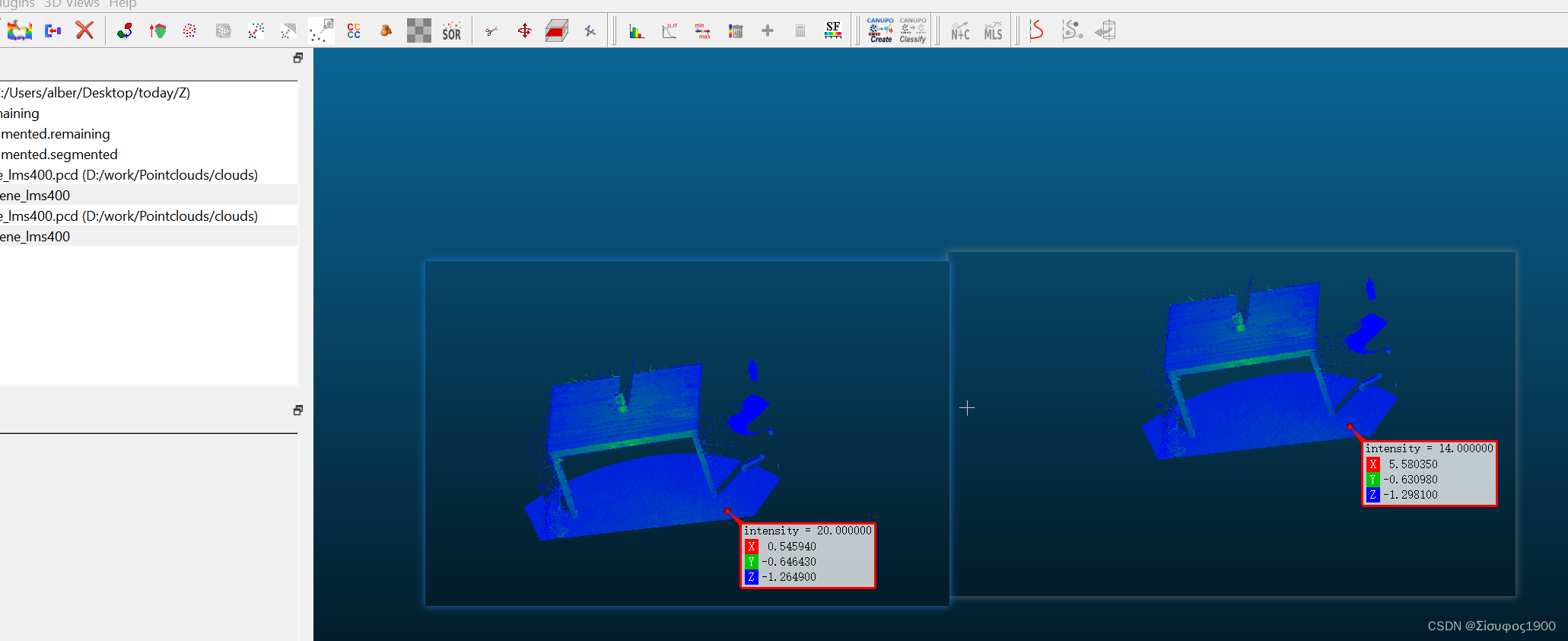
Task: Open the Help menu
Action: [122, 5]
